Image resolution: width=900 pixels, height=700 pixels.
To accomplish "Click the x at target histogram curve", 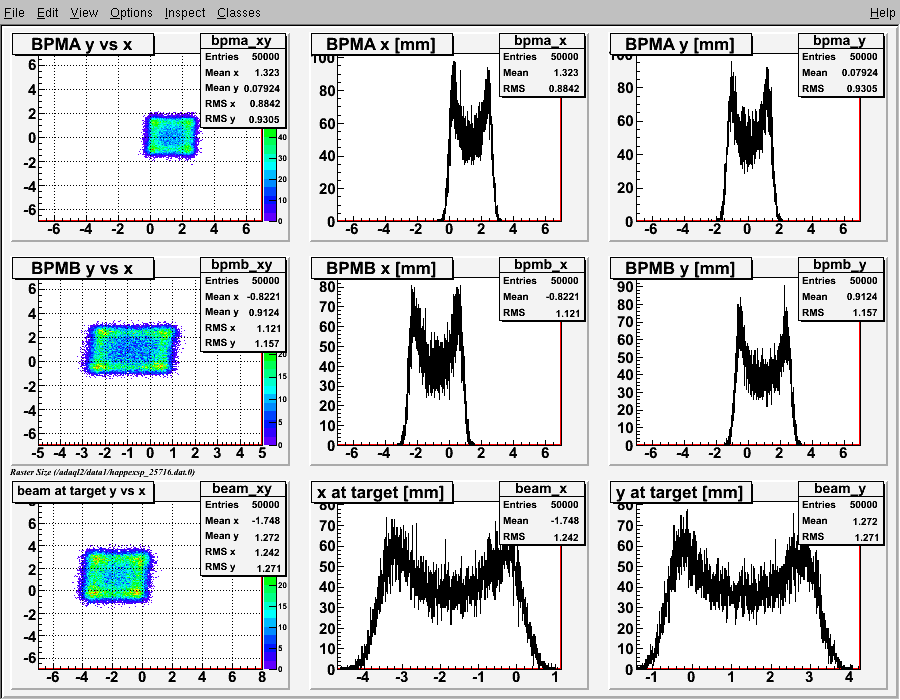I will 449,594.
